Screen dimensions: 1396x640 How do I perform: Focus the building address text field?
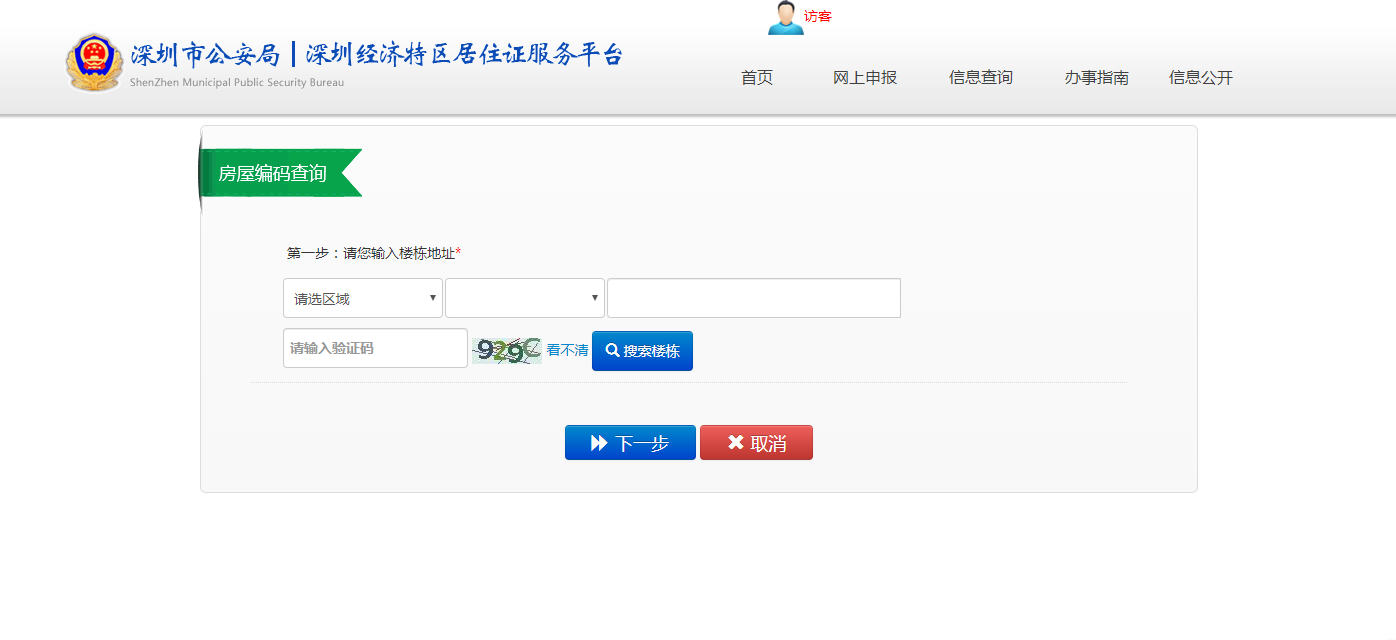(754, 298)
